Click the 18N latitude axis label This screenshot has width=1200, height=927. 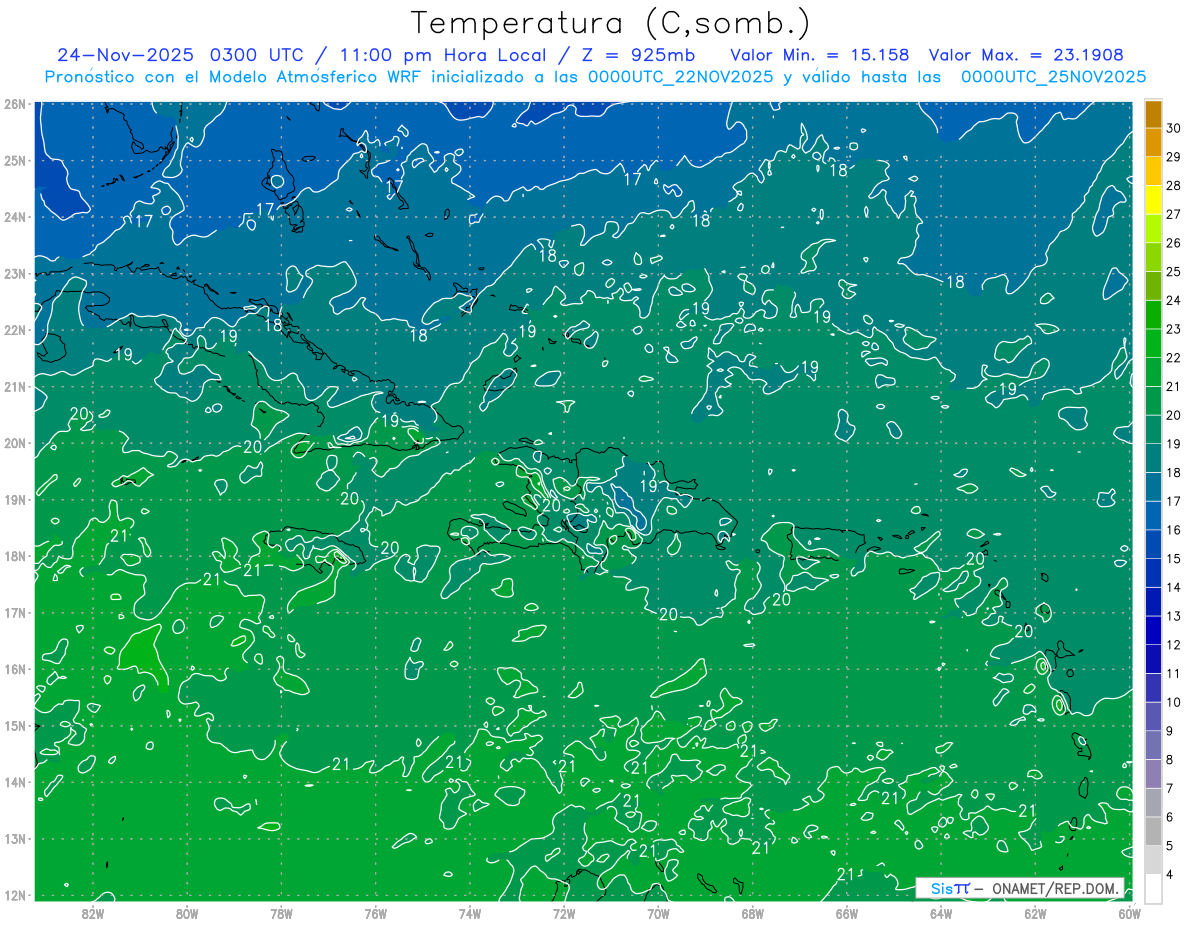(14, 556)
